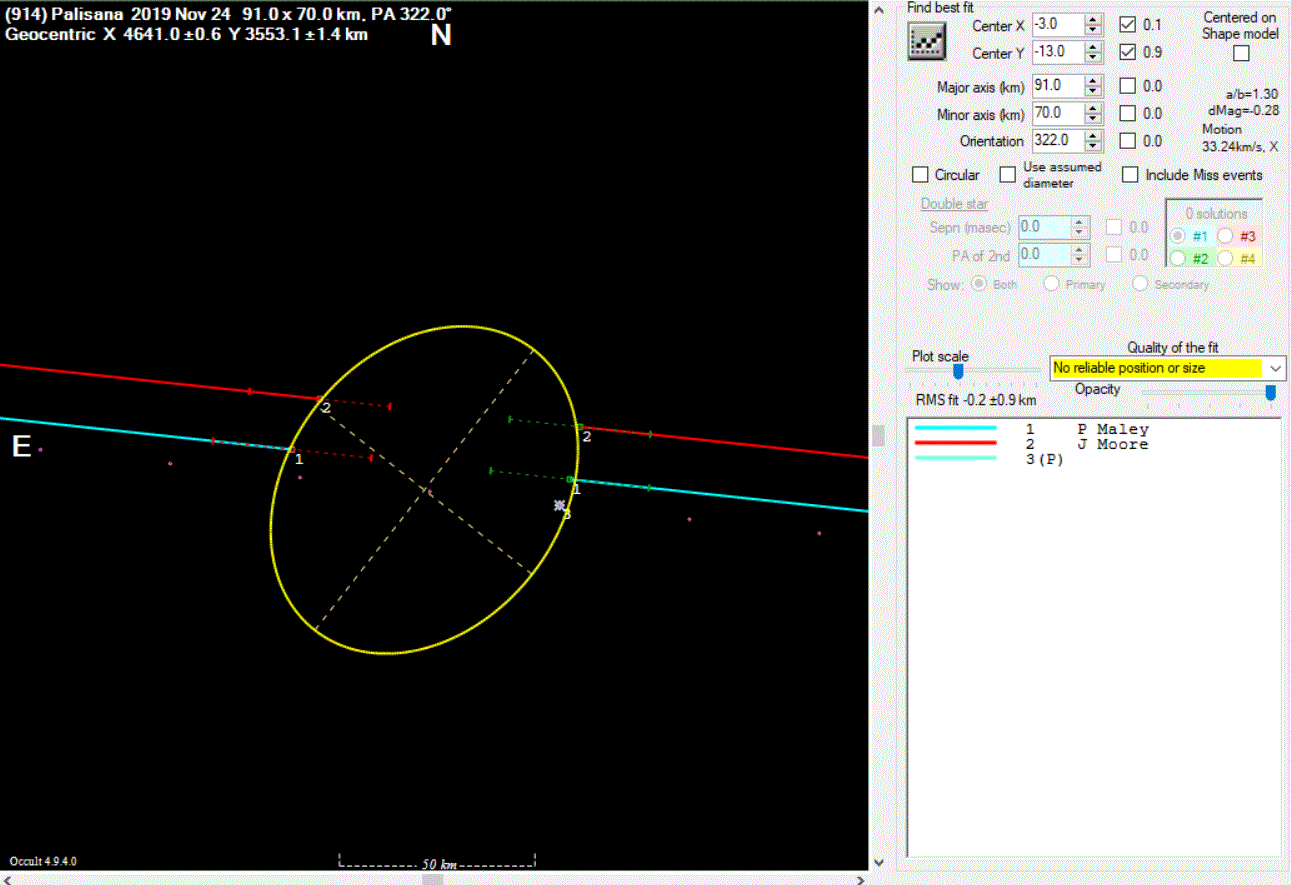This screenshot has height=885, width=1291.
Task: Open the Quality of fit dropdown
Action: 1276,368
